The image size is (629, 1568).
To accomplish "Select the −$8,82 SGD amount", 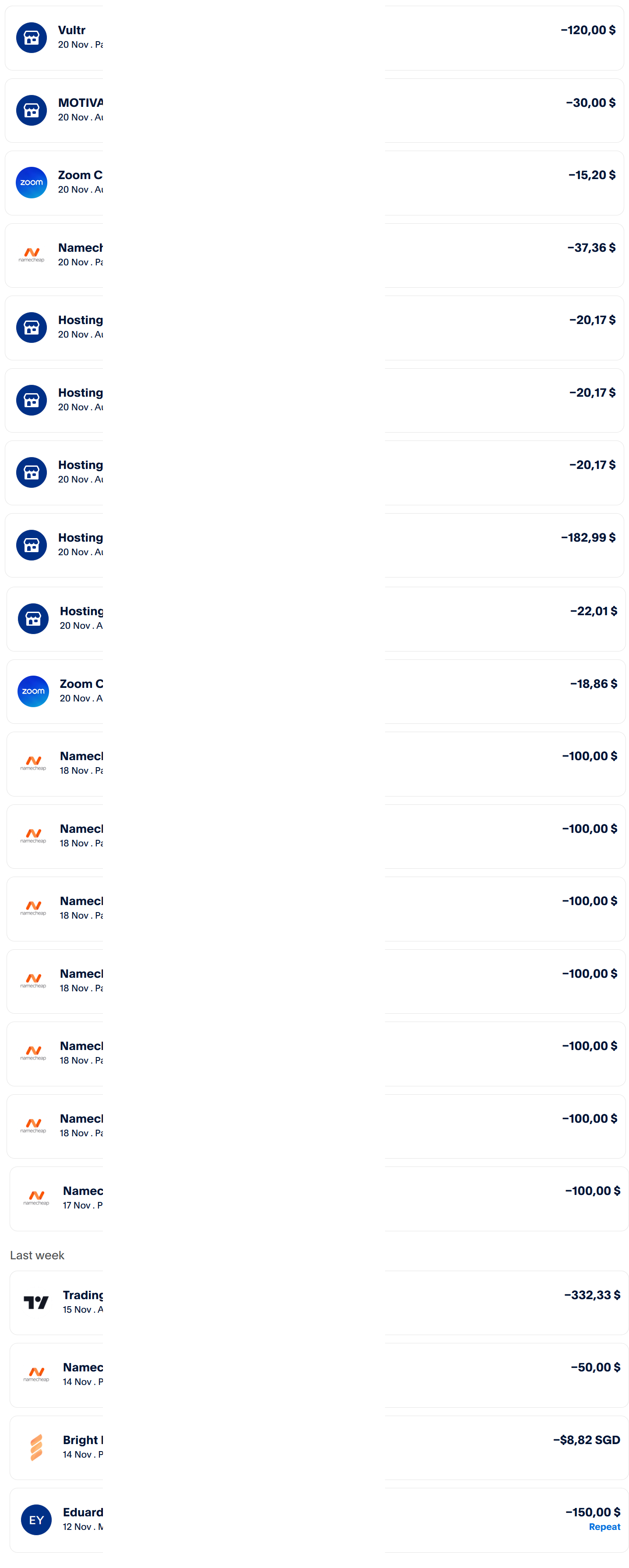I will click(x=587, y=1440).
